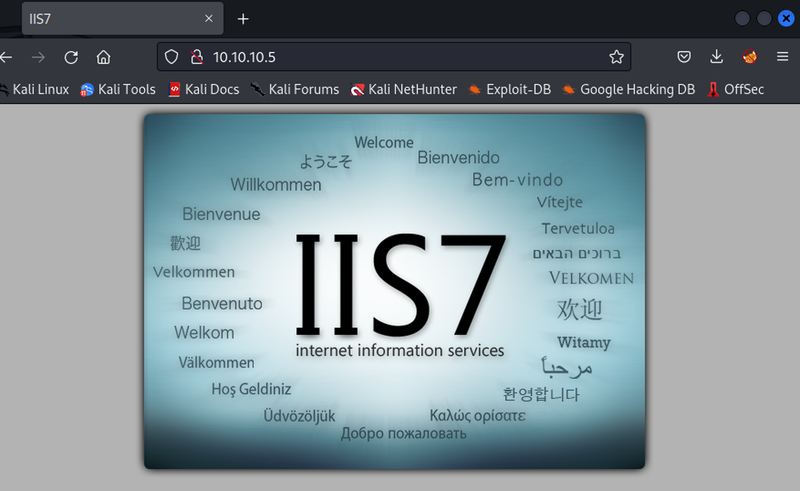The height and width of the screenshot is (491, 800).
Task: Bookmark this page with the star icon
Action: [x=617, y=57]
